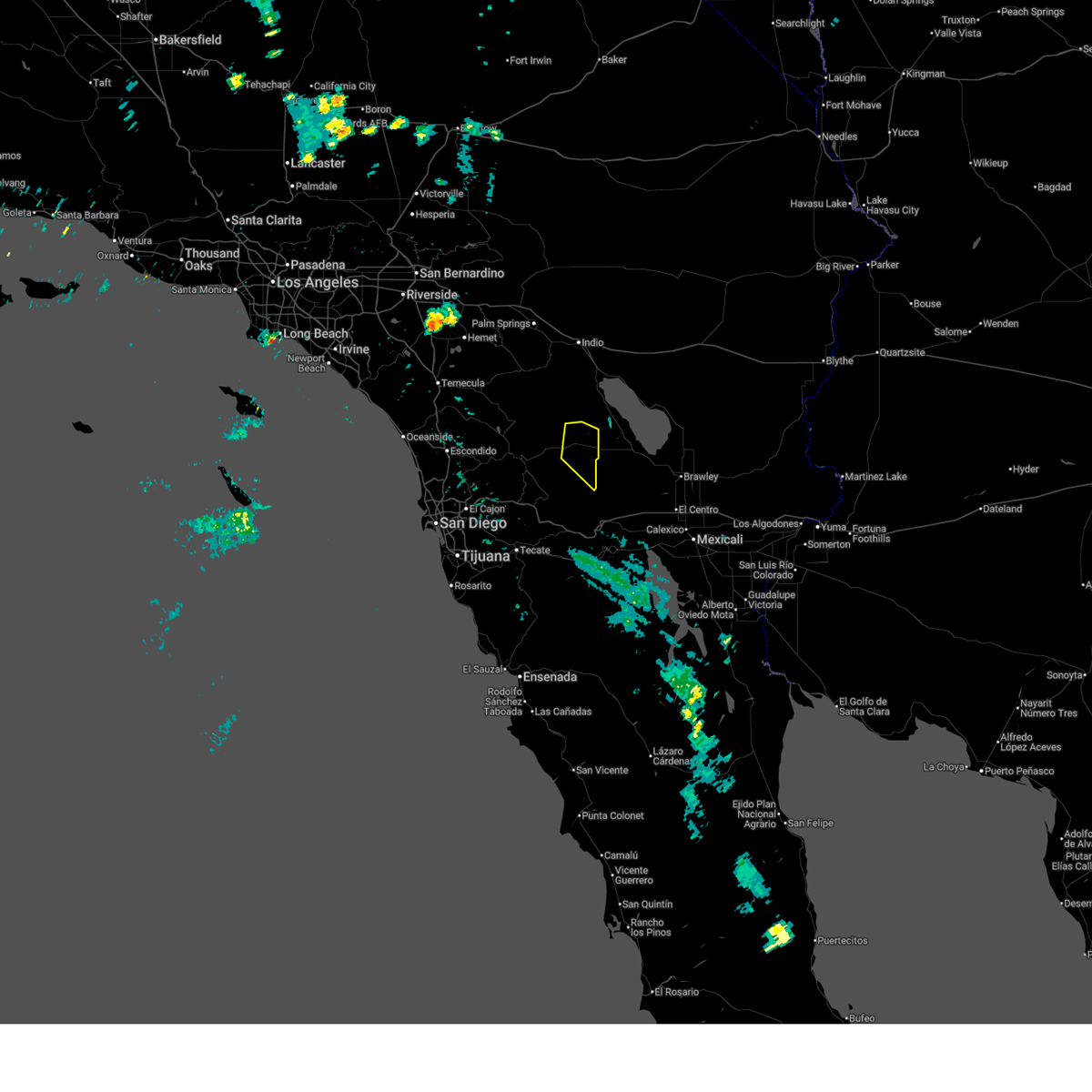Click the storm cell east of Riverside
The image size is (1092, 1092).
(x=441, y=318)
